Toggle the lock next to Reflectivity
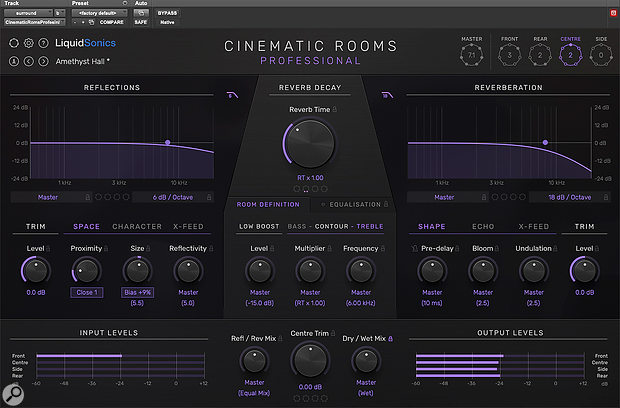620x408 pixels. (x=211, y=249)
